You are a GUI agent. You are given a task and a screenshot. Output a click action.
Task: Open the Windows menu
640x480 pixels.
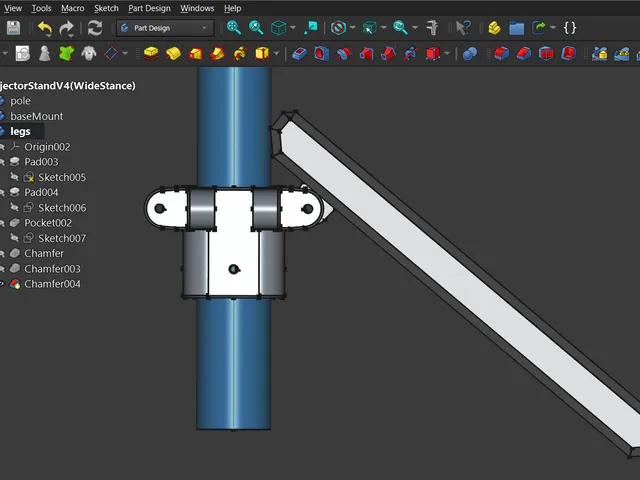point(197,8)
